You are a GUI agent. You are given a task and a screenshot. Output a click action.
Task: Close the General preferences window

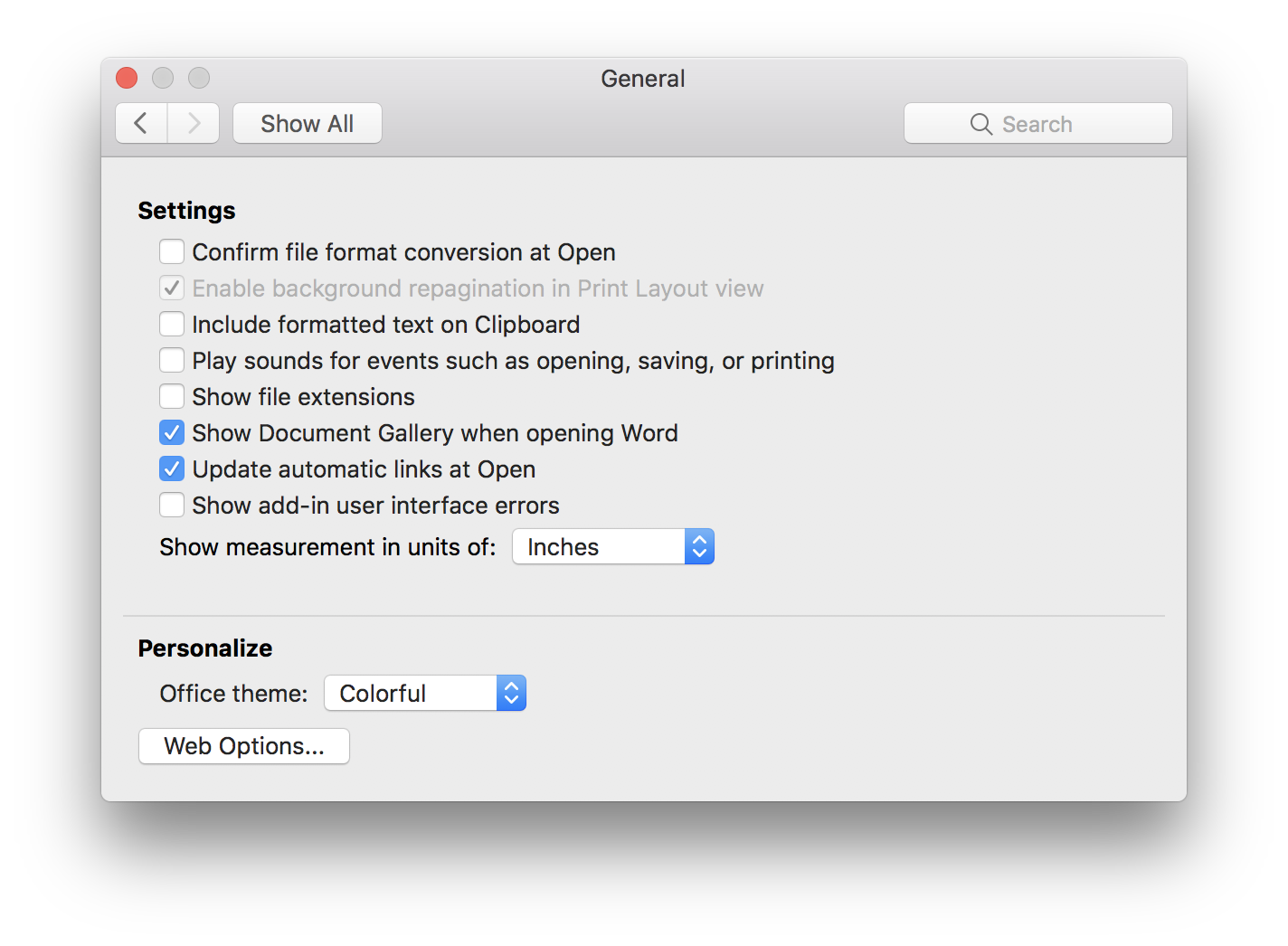click(127, 79)
